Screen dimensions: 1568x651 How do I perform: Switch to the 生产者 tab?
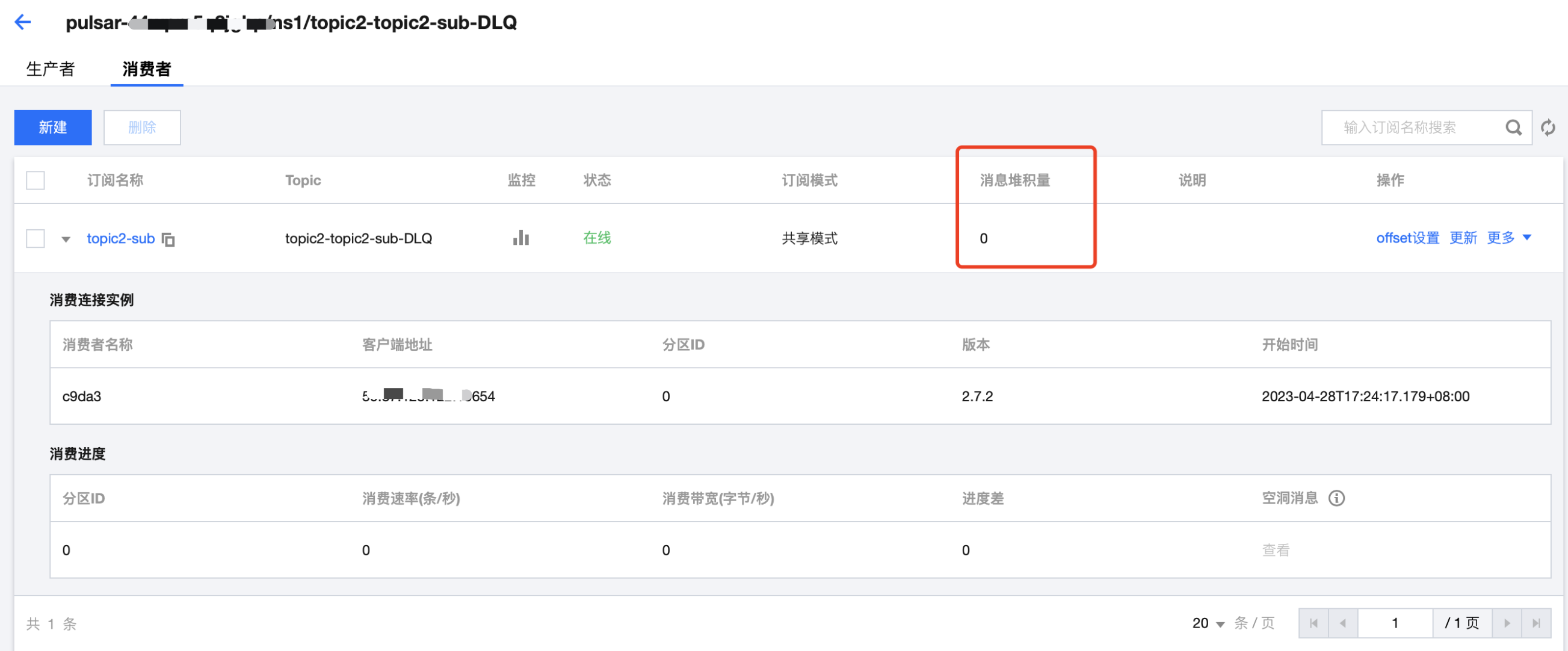50,69
